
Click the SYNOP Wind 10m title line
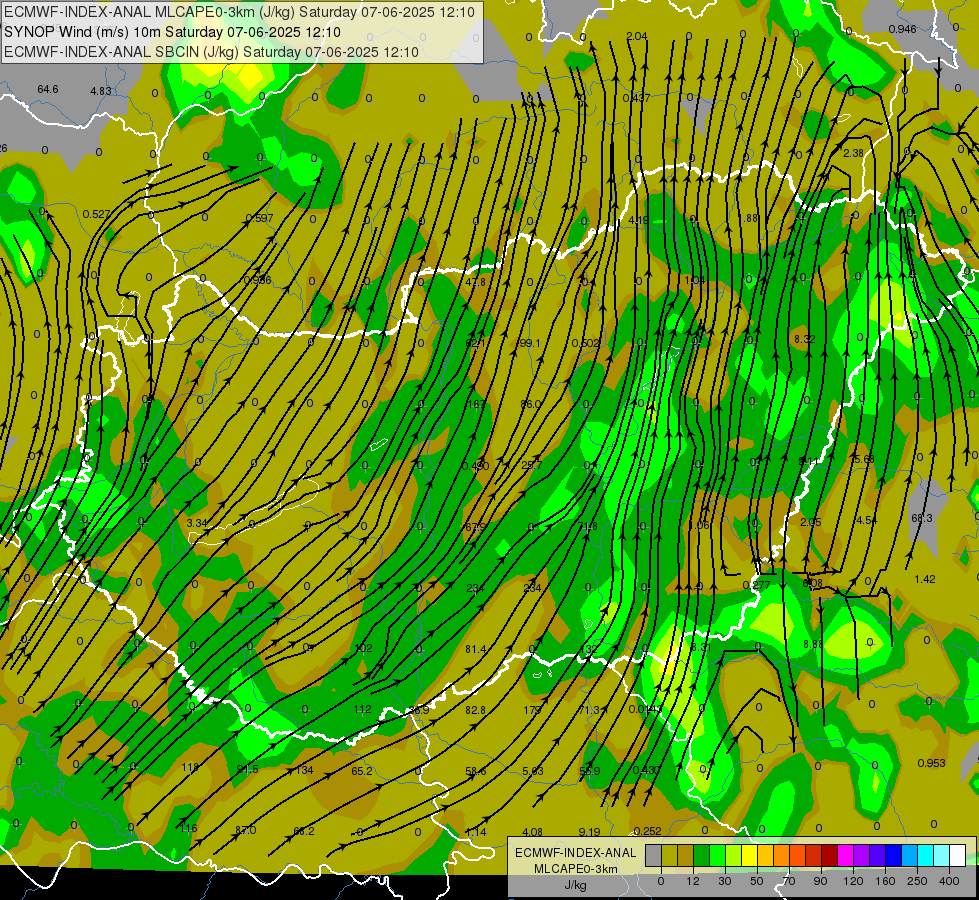[x=172, y=32]
